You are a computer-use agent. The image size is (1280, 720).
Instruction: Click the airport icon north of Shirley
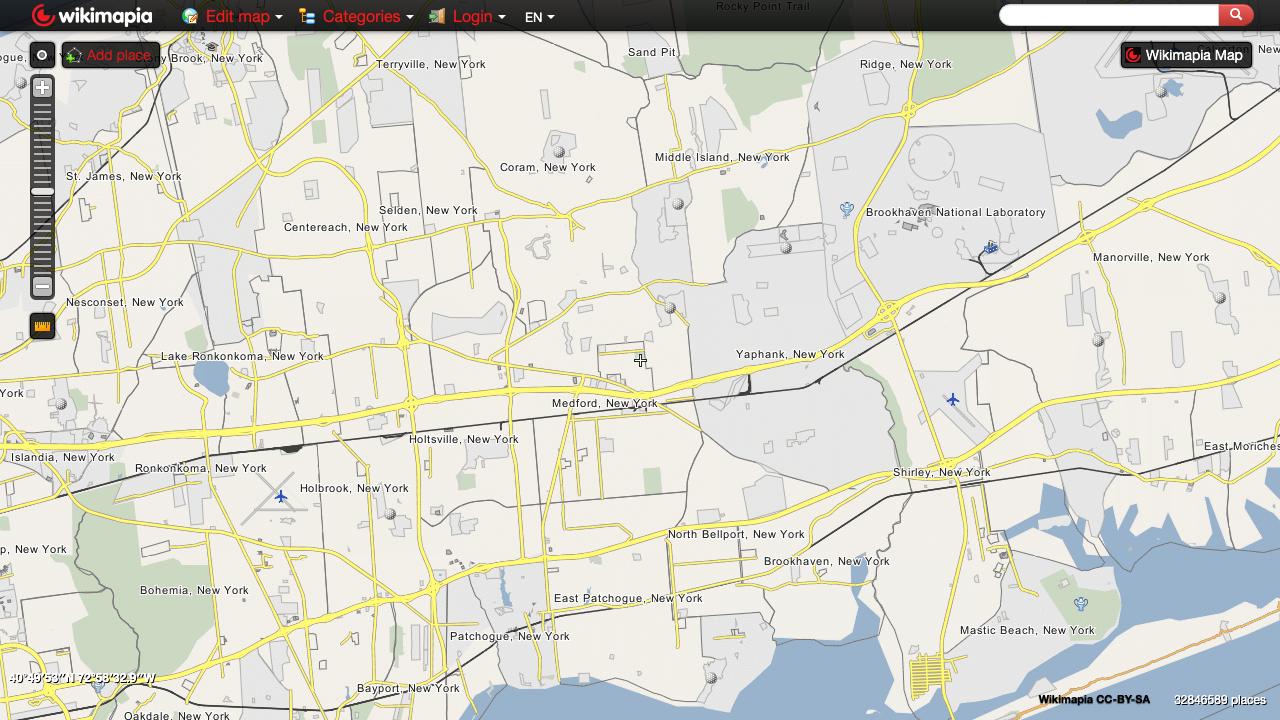pos(953,400)
